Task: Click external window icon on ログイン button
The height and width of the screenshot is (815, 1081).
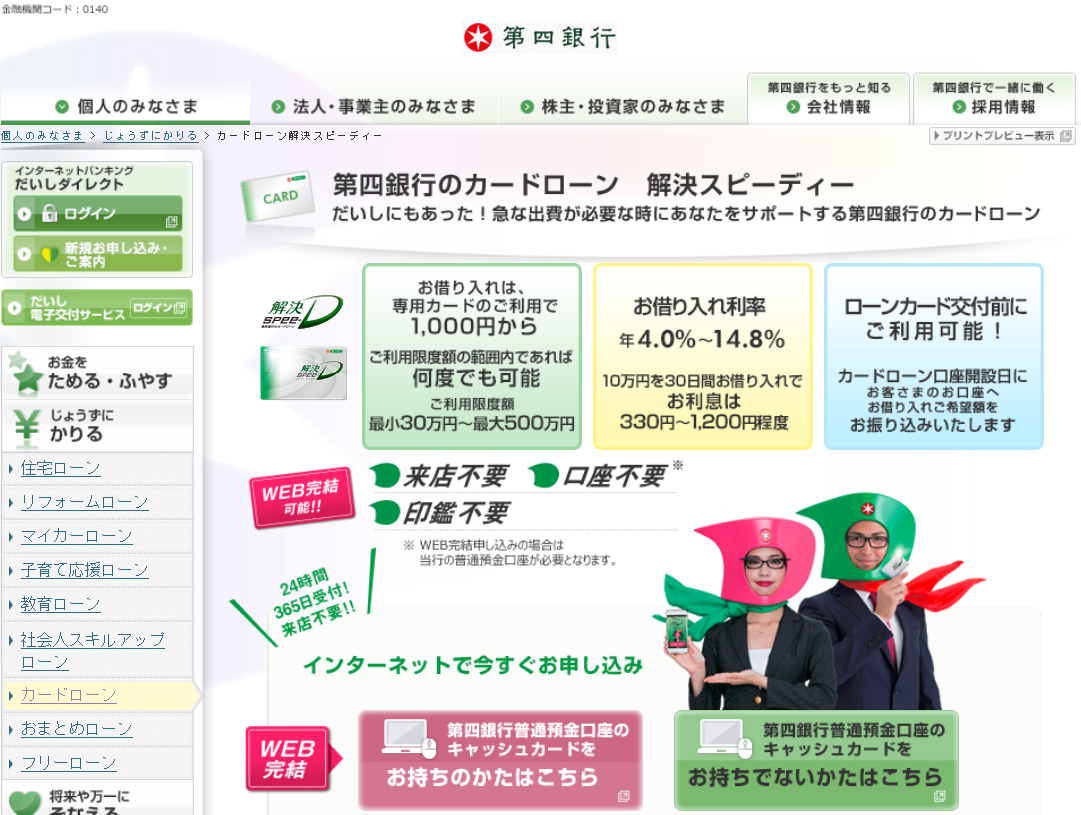Action: click(171, 222)
